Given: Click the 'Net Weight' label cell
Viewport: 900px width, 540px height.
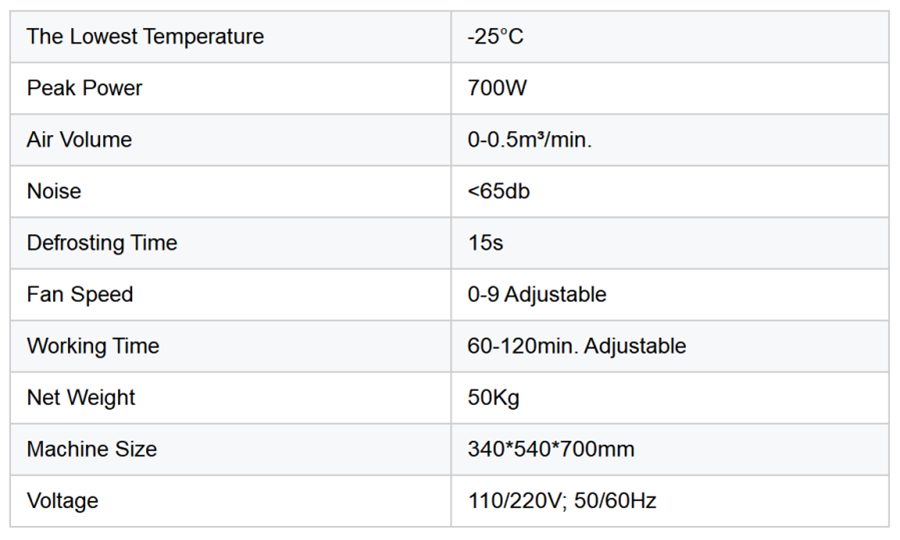Looking at the screenshot, I should pyautogui.click(x=81, y=398).
